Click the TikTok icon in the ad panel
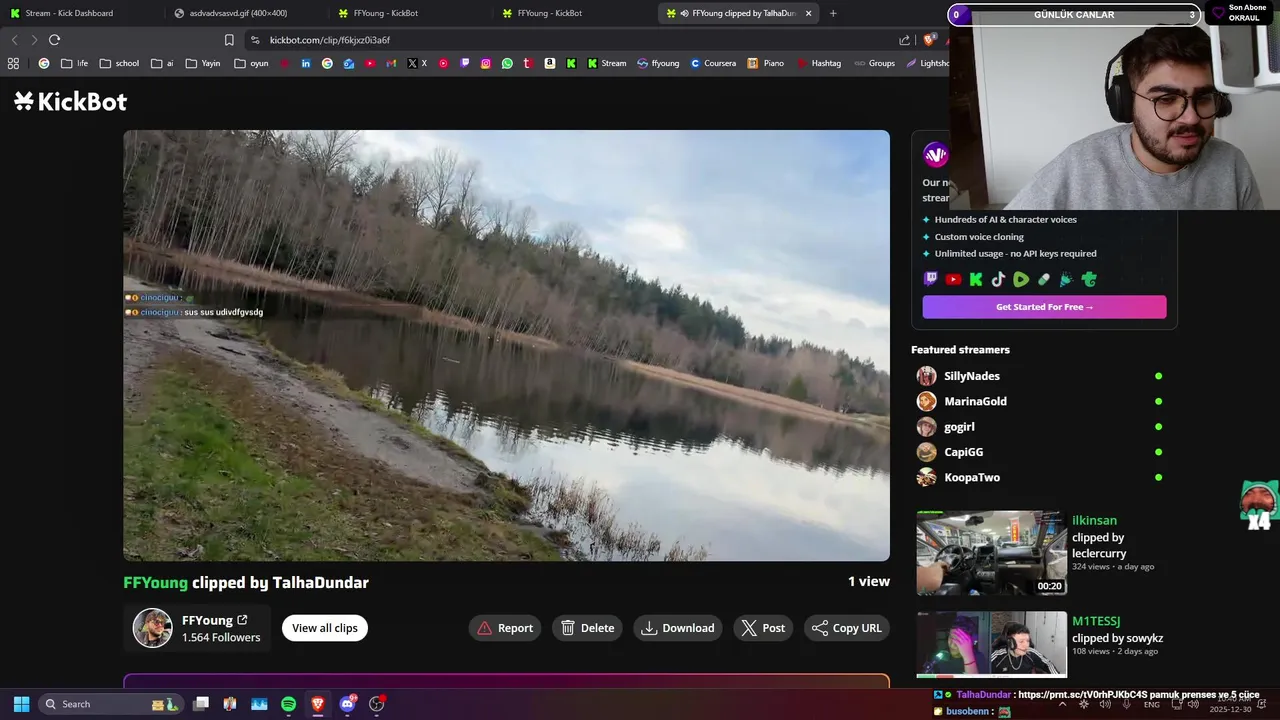This screenshot has height=720, width=1280. click(998, 280)
